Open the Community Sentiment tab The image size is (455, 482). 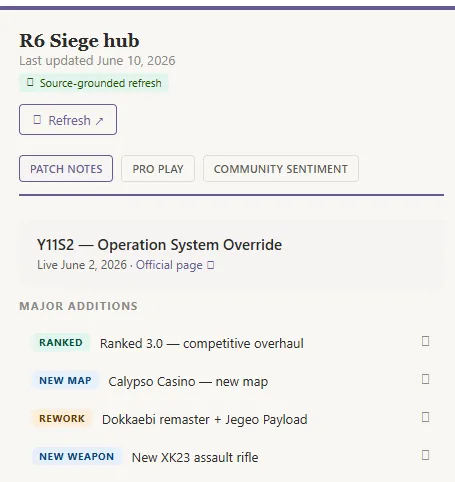(x=281, y=169)
